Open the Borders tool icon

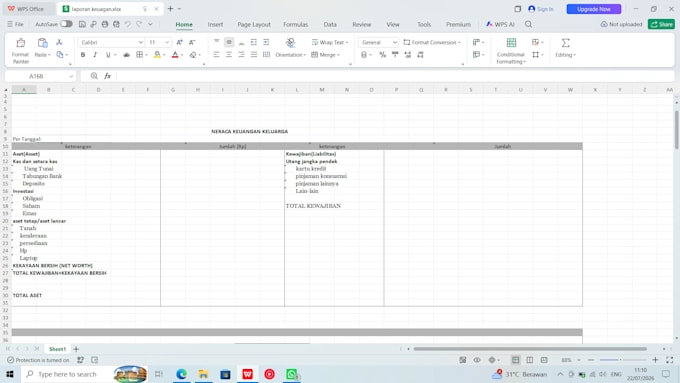[140, 55]
